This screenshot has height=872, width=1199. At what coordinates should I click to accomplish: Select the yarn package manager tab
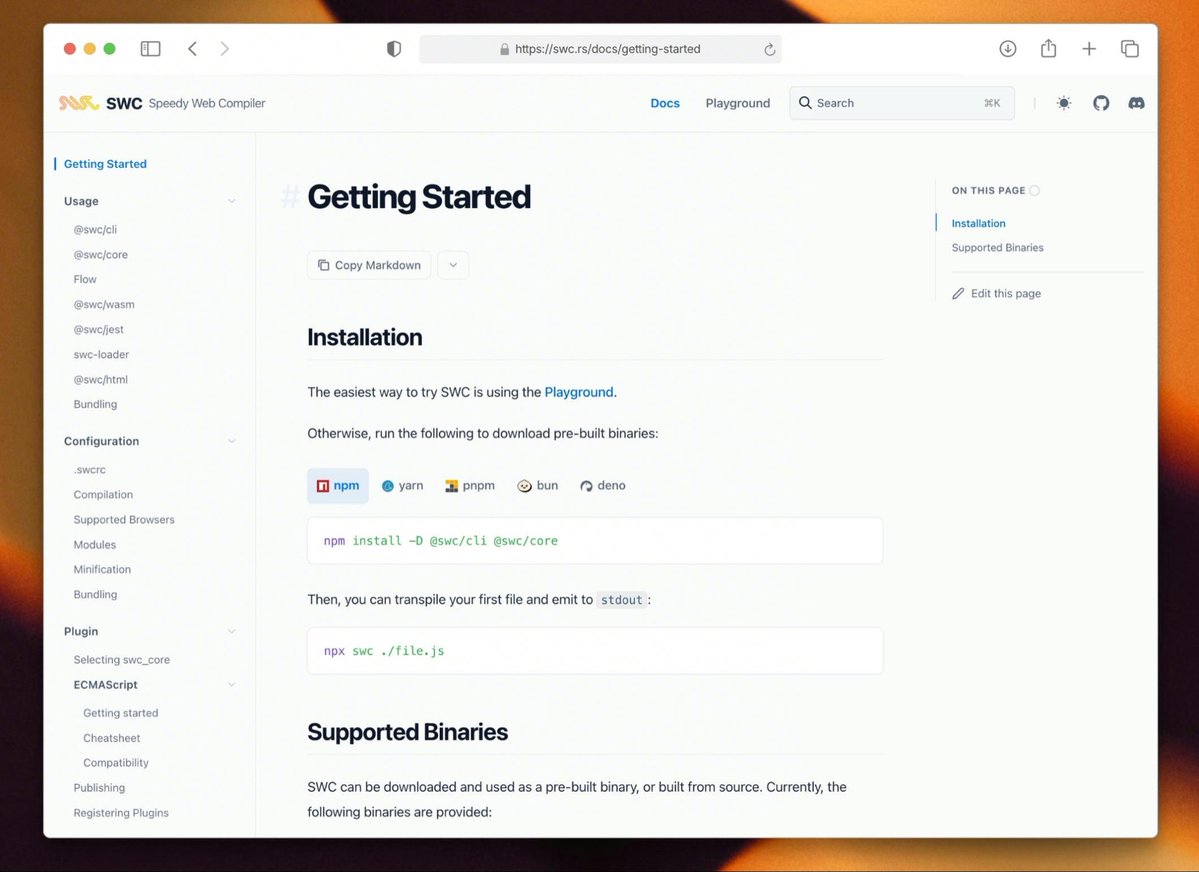click(402, 486)
